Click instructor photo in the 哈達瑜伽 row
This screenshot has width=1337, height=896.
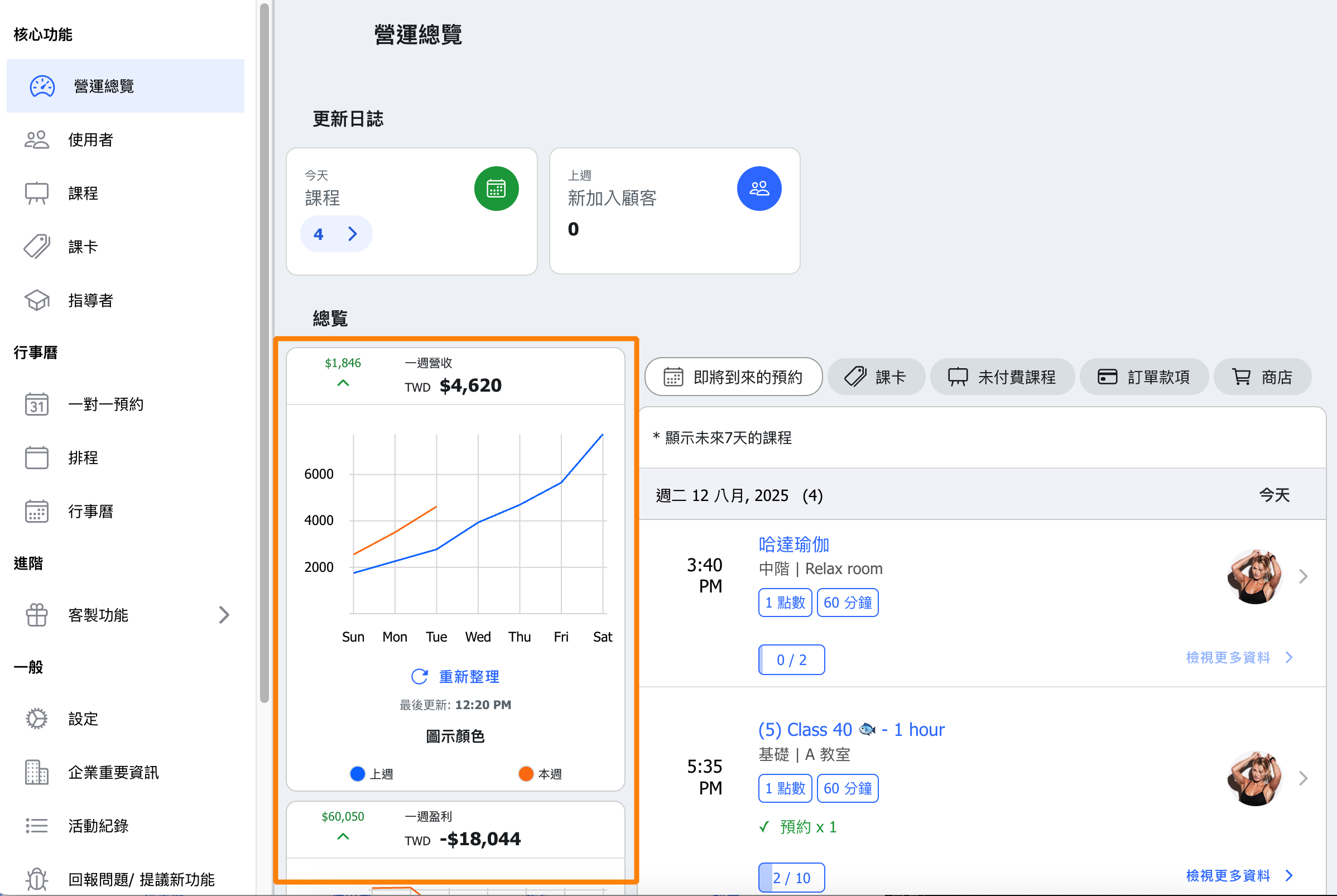pos(1254,576)
